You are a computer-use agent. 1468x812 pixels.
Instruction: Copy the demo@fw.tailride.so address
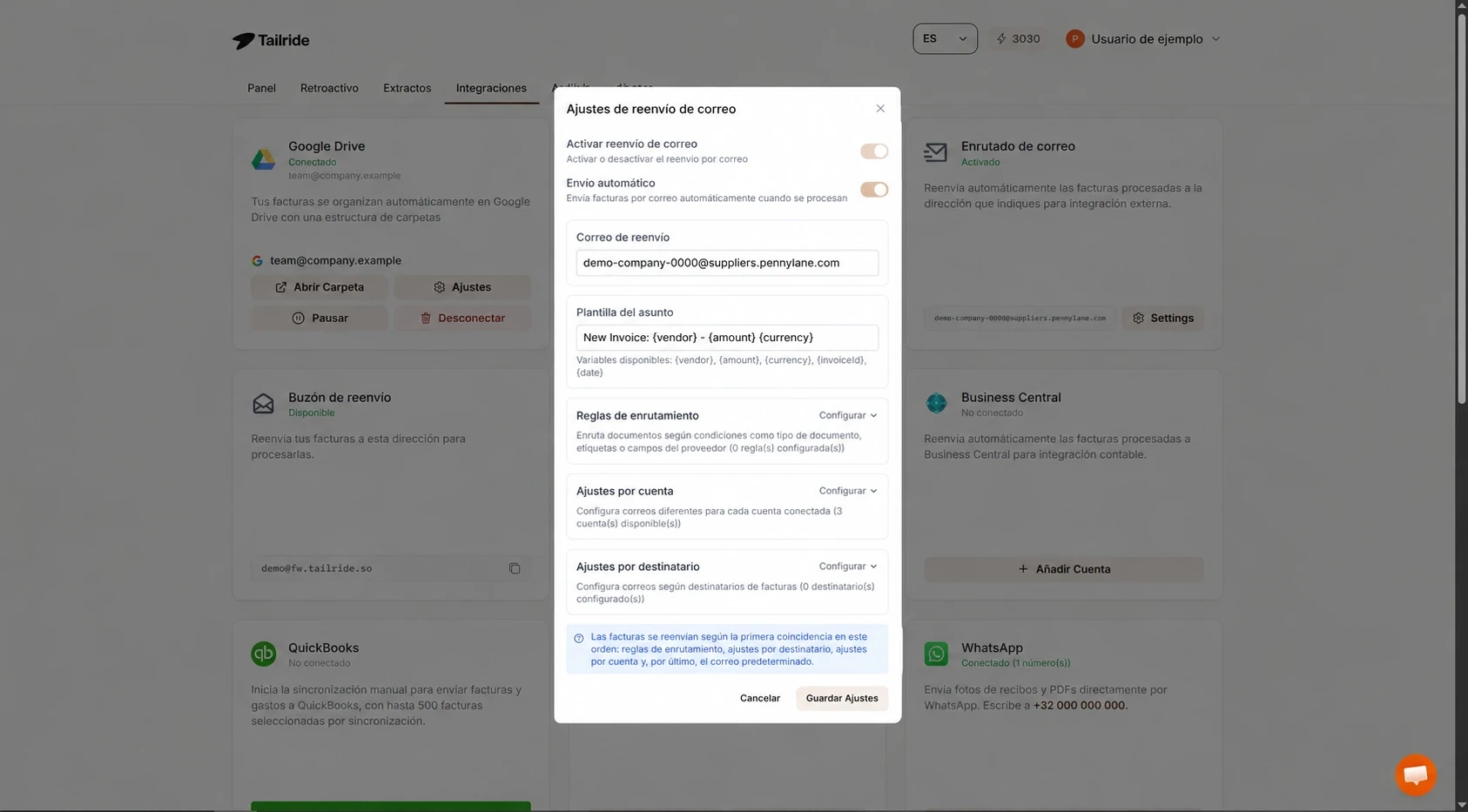point(515,568)
